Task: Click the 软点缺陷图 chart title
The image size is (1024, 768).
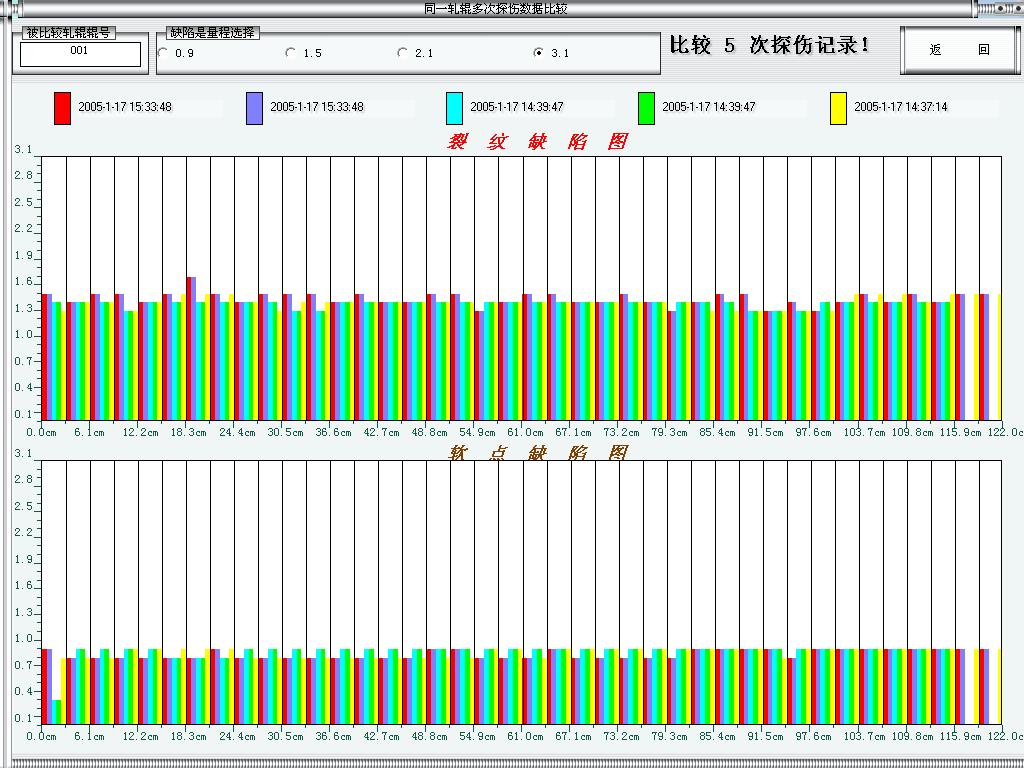Action: click(537, 452)
